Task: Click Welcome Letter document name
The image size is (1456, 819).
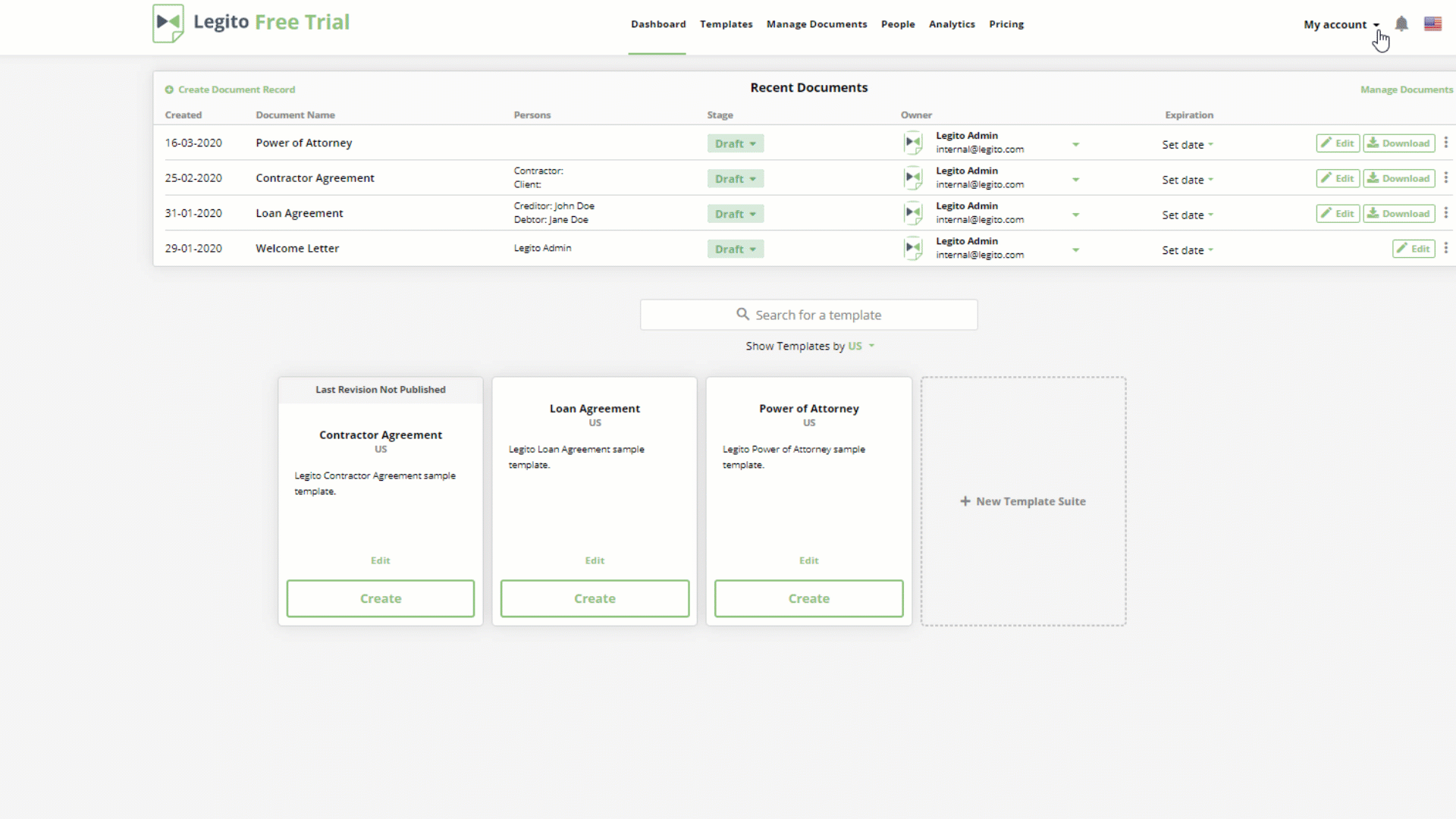Action: click(x=297, y=248)
